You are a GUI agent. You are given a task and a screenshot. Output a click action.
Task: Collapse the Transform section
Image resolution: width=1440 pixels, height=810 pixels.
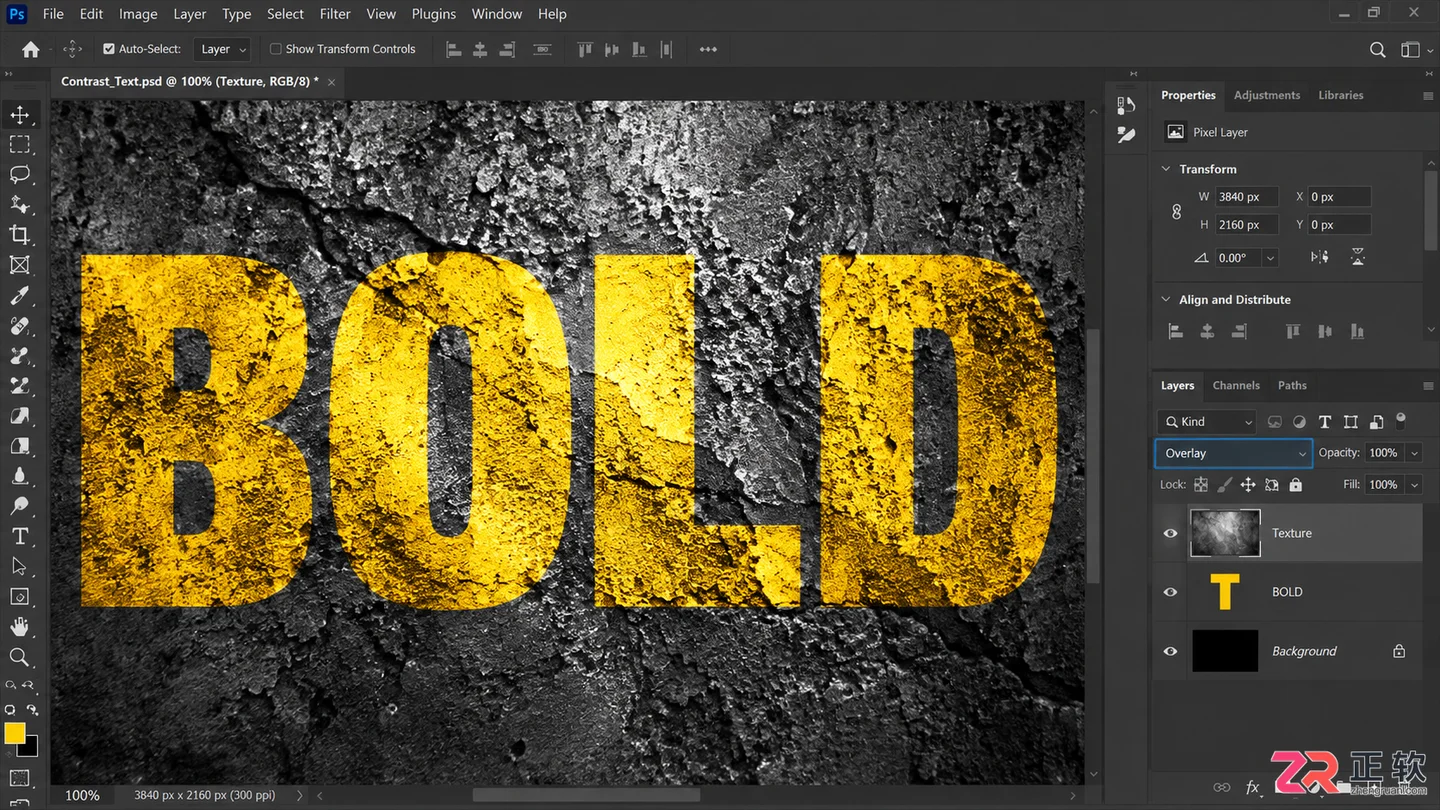1166,169
